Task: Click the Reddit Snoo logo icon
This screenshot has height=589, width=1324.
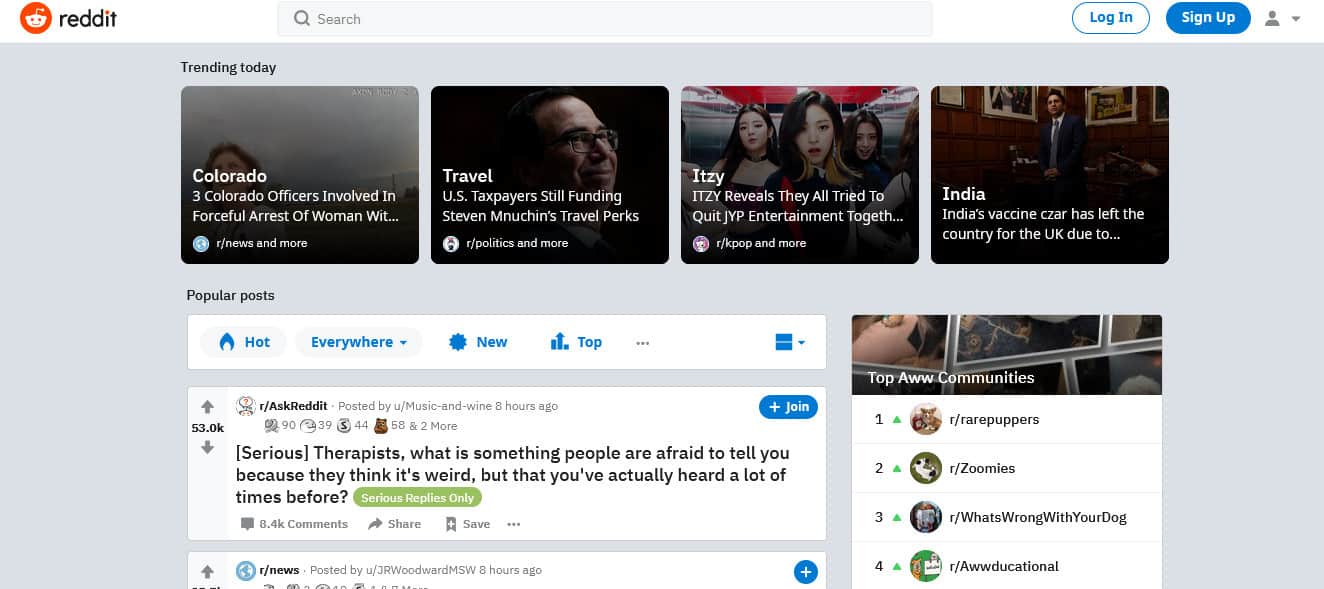Action: pyautogui.click(x=36, y=18)
